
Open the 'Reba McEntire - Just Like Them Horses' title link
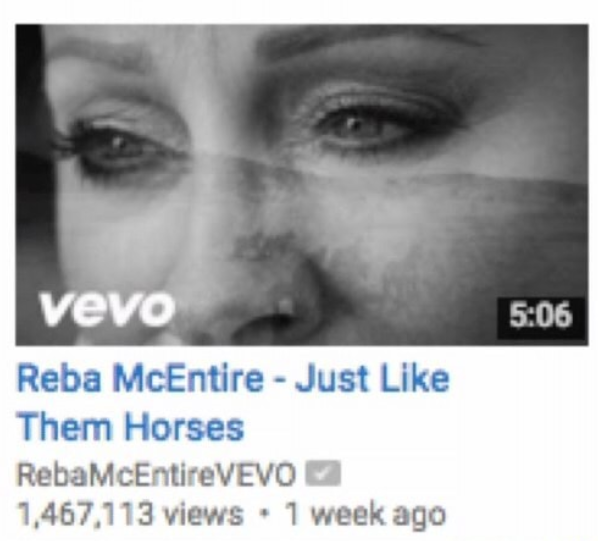point(233,402)
